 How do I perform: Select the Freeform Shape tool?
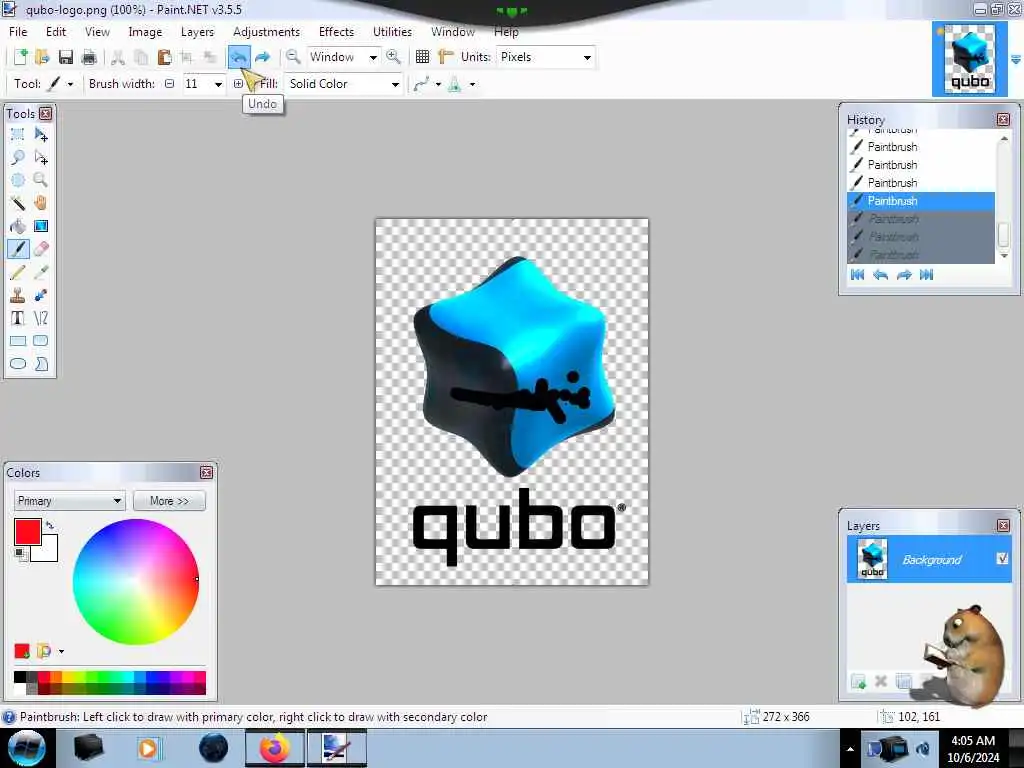click(x=40, y=364)
